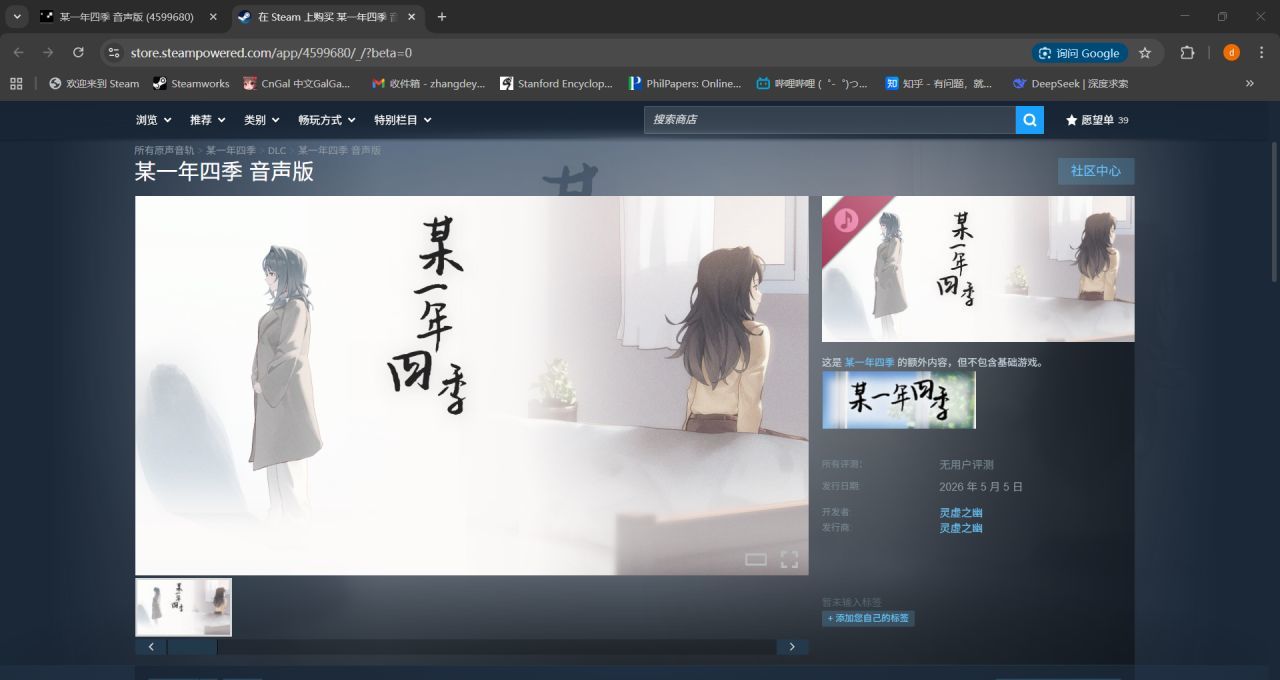1280x680 pixels.
Task: Expand the 类别 dropdown menu
Action: [x=262, y=120]
